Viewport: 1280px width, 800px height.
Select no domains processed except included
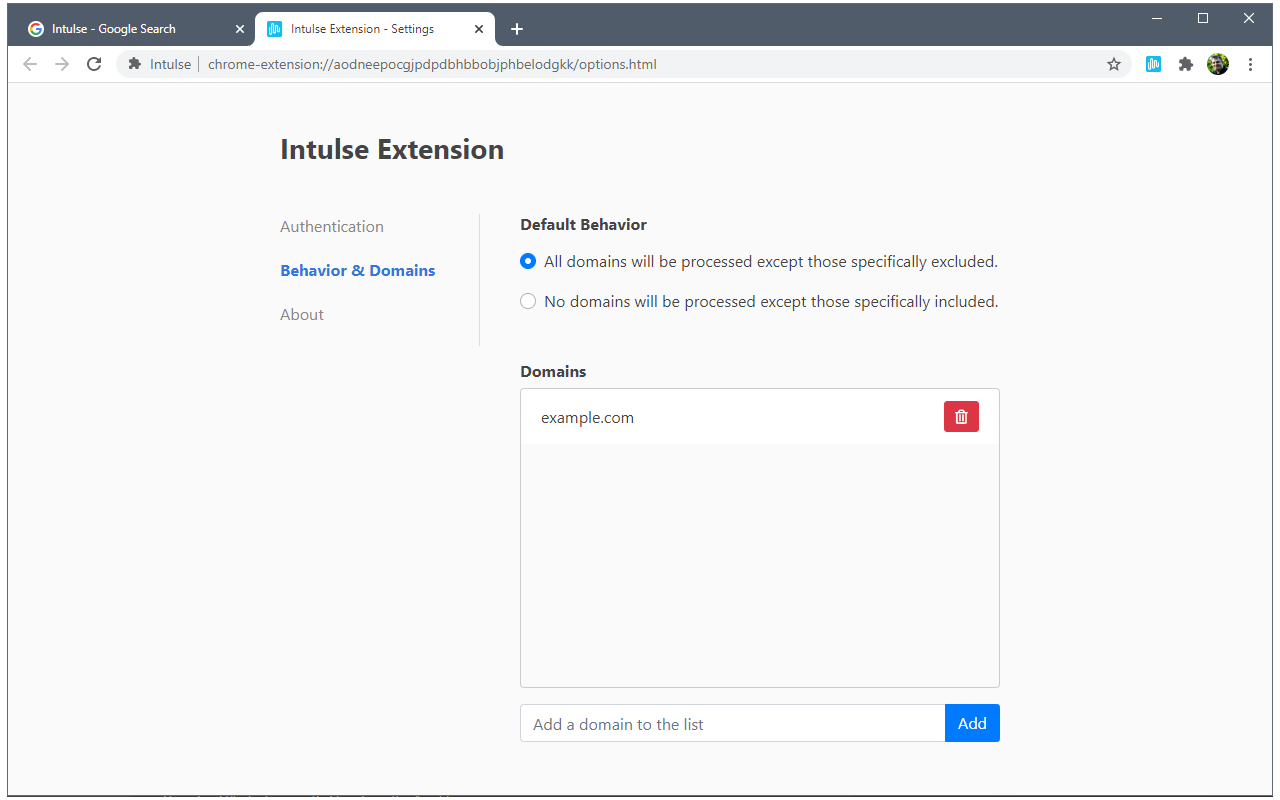click(527, 300)
